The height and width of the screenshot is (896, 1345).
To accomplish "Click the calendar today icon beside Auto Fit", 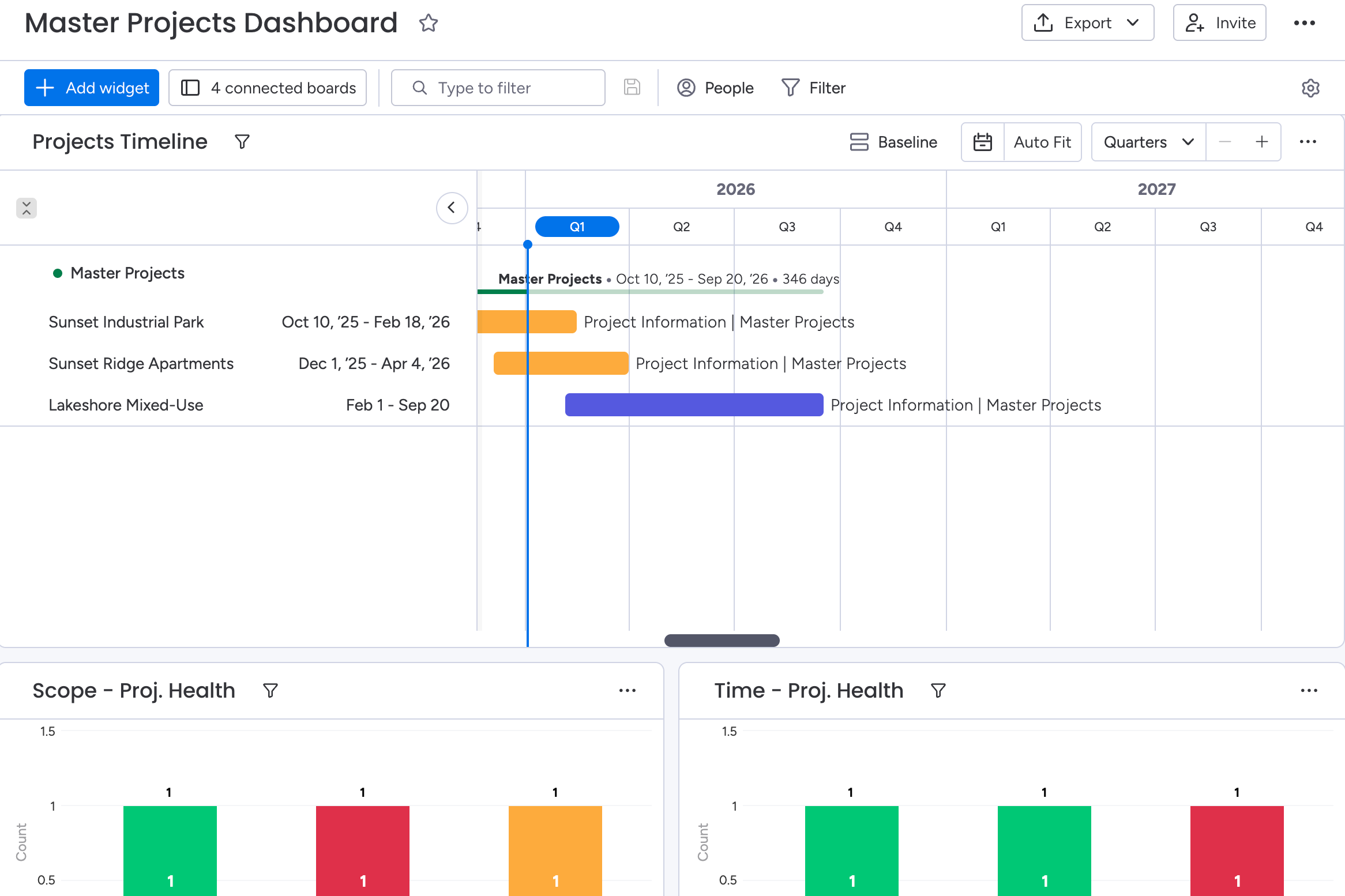I will (x=983, y=142).
